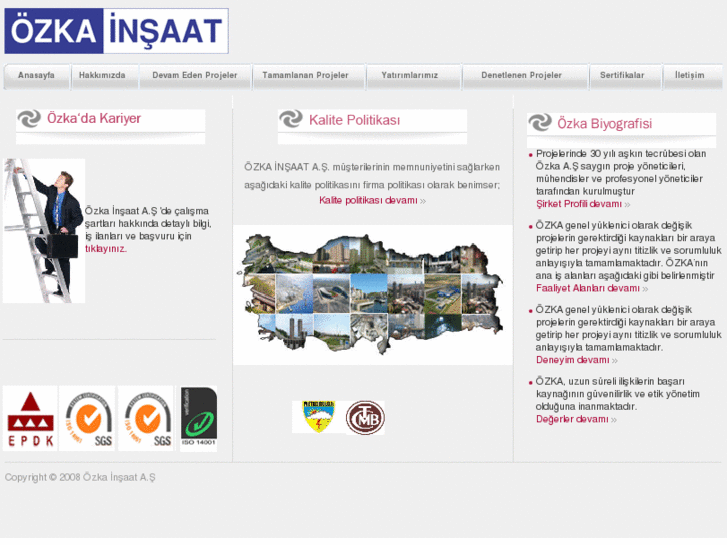Click text 'ÖZKA, uzun süreli ilişkilerin başarı'

pyautogui.click(x=610, y=382)
